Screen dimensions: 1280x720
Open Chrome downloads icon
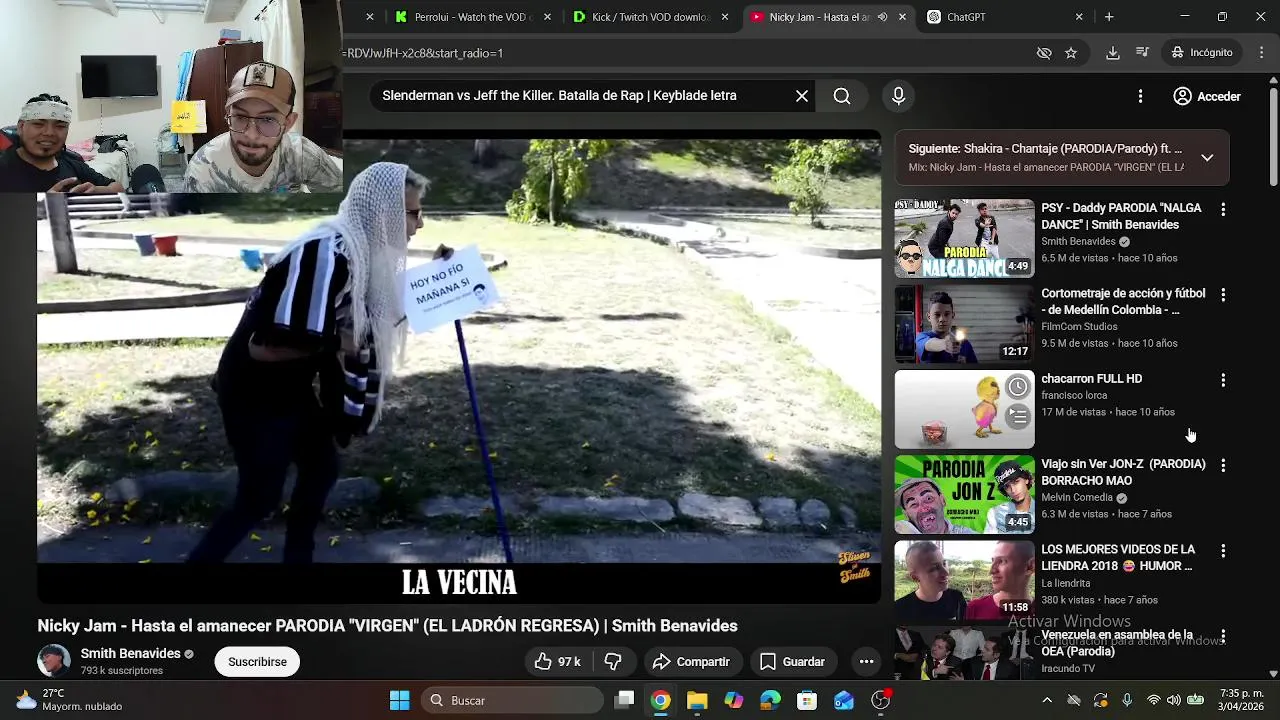(x=1112, y=53)
